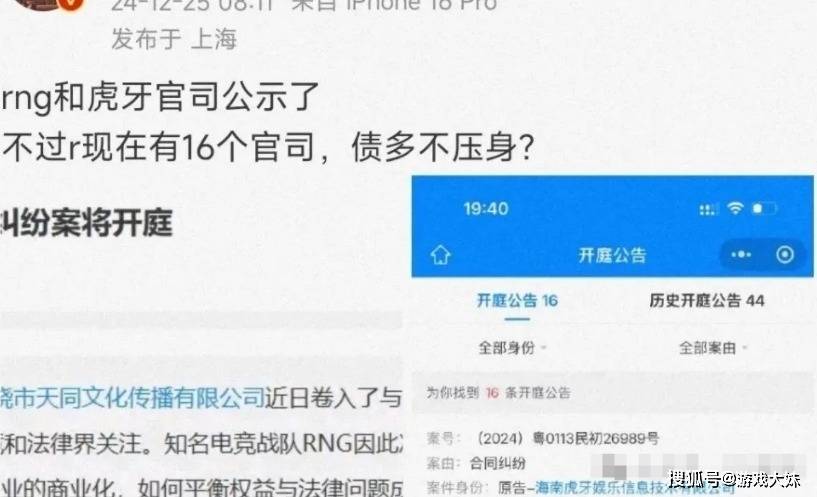Tap the Wi-Fi status icon

click(x=735, y=208)
